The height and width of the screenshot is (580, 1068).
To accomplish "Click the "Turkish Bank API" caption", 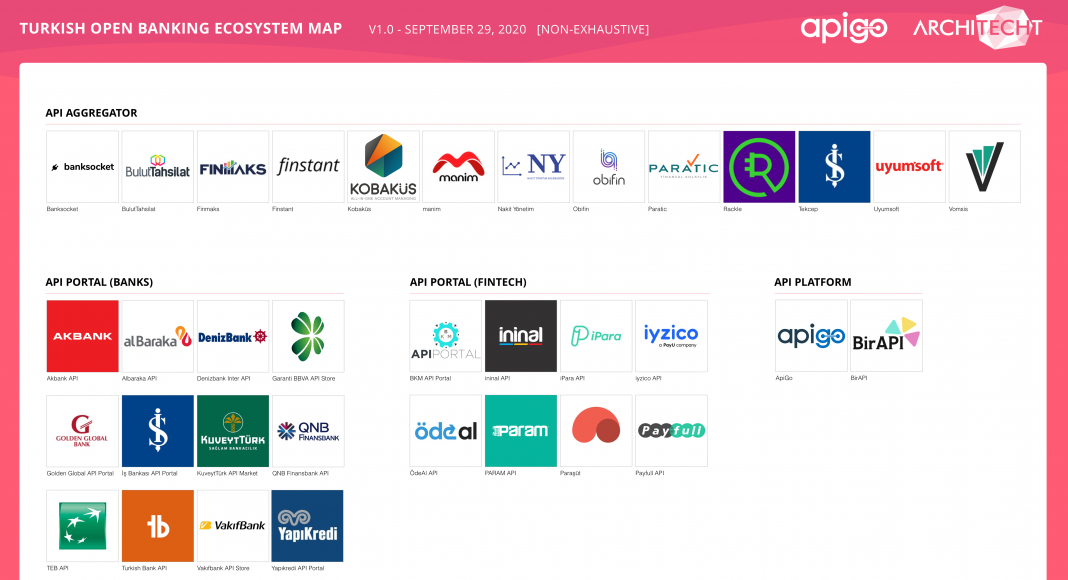I will [x=144, y=568].
